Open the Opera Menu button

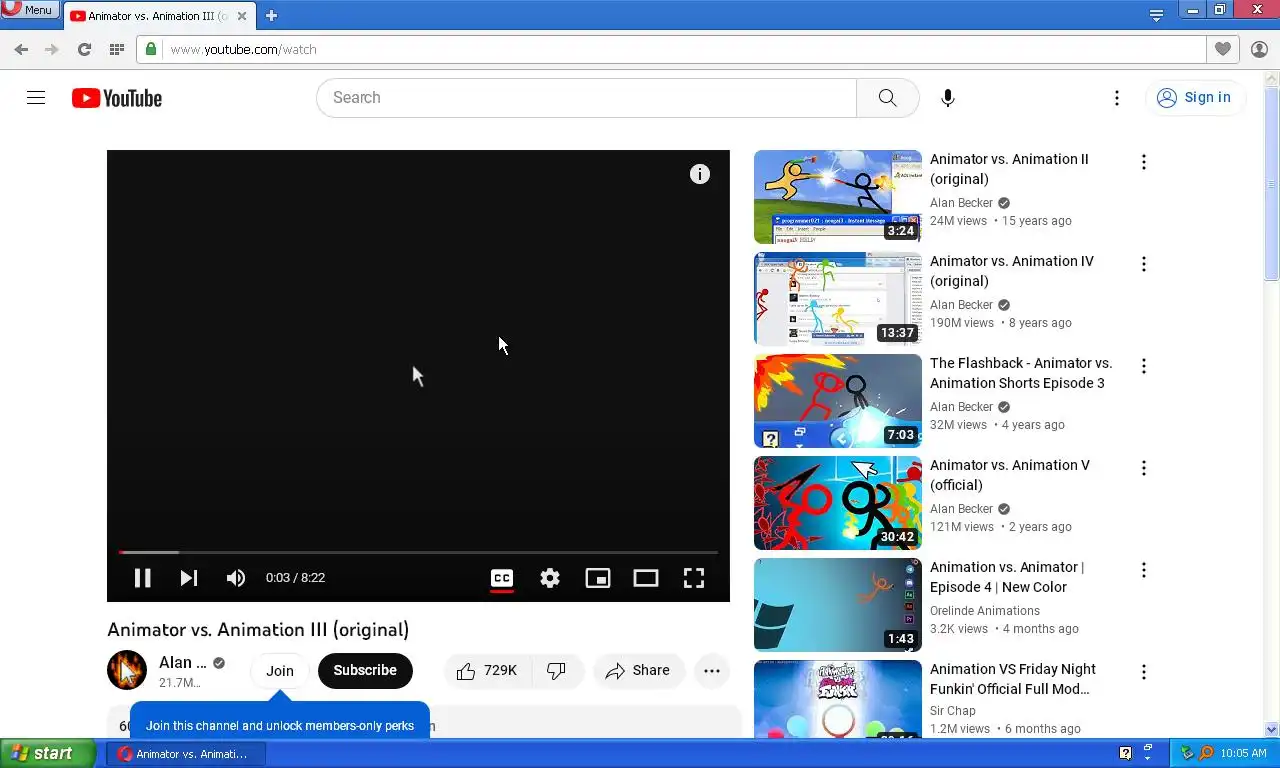click(29, 9)
